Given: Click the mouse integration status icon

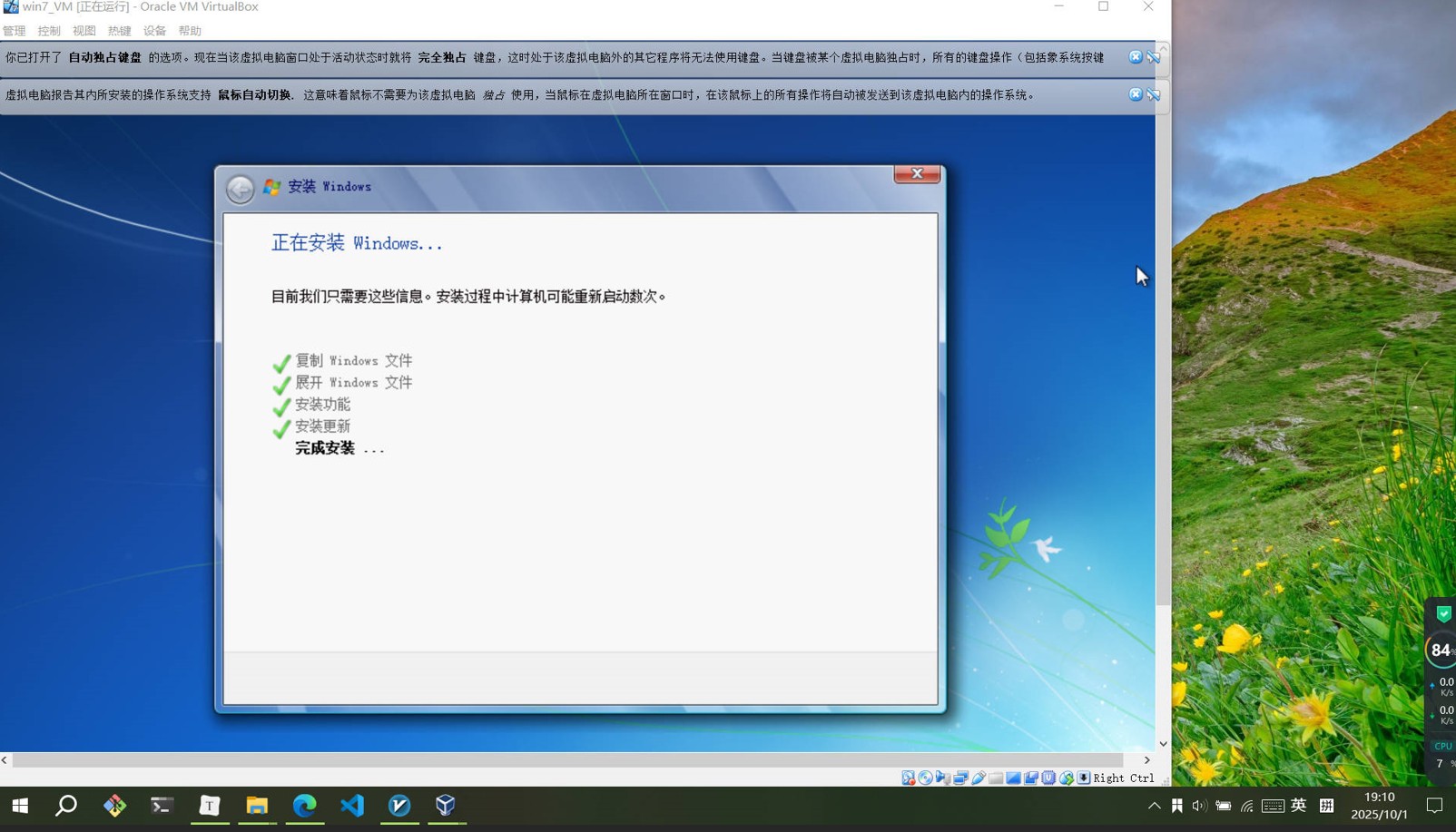Looking at the screenshot, I should pos(1067,778).
